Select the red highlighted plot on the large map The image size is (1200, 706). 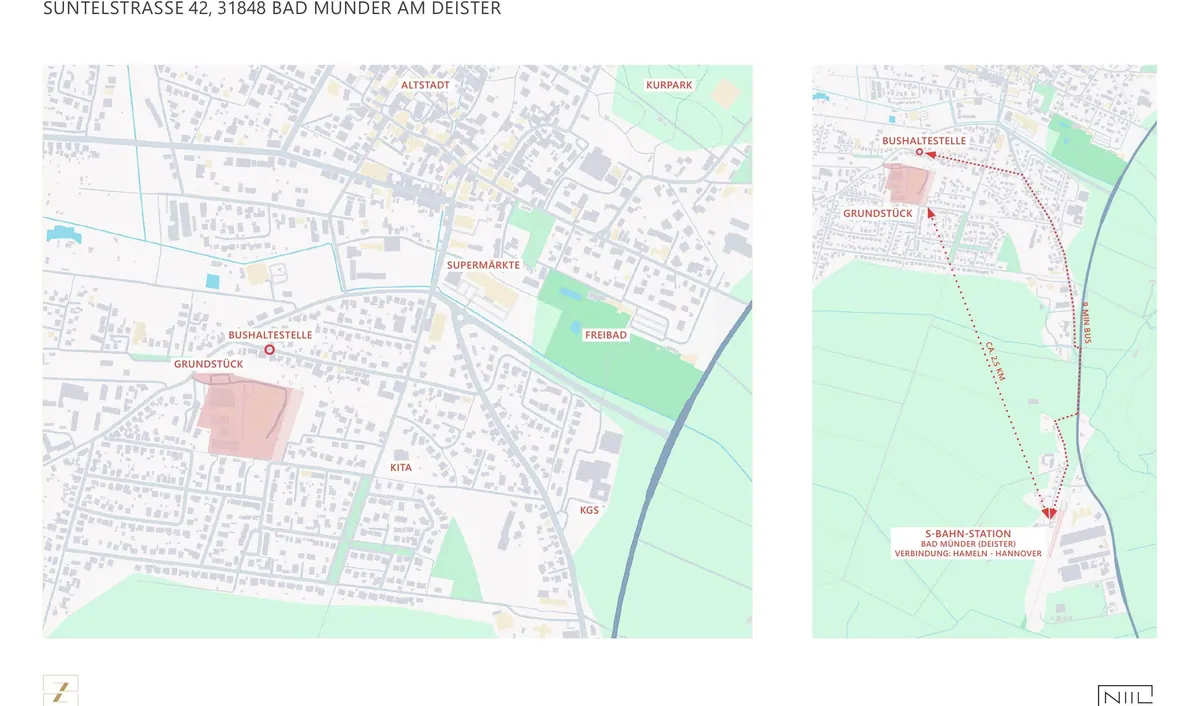[x=248, y=419]
